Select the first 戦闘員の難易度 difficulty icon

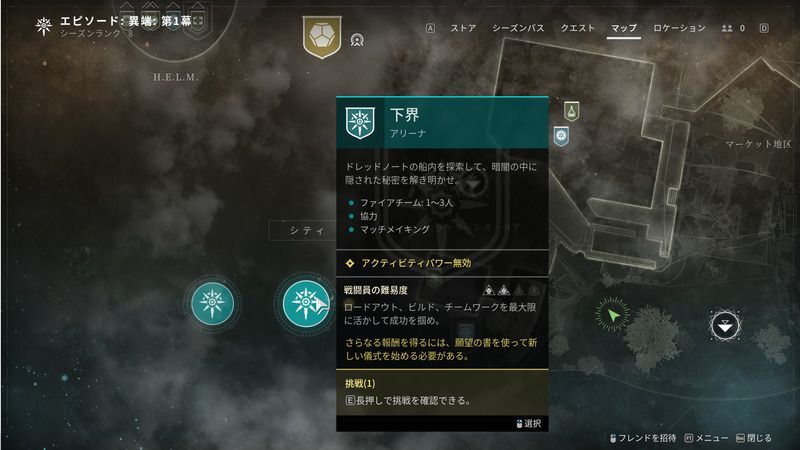(488, 290)
